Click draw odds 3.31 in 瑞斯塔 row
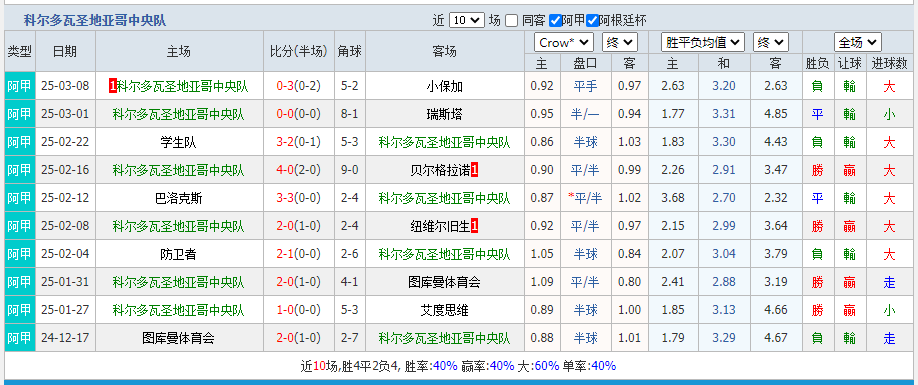The height and width of the screenshot is (385, 918). 724,114
